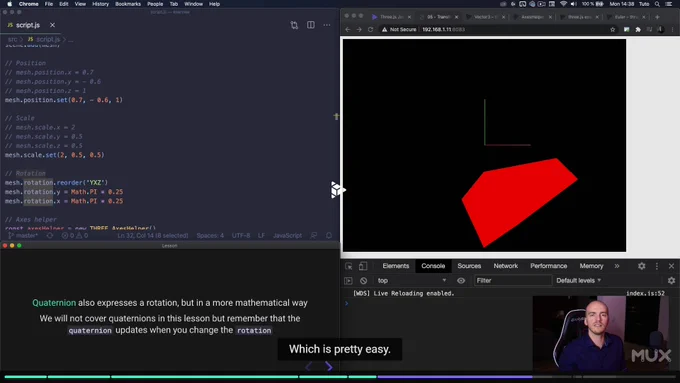Toggle the DevTools inspect element tool
The image size is (680, 383).
(349, 266)
